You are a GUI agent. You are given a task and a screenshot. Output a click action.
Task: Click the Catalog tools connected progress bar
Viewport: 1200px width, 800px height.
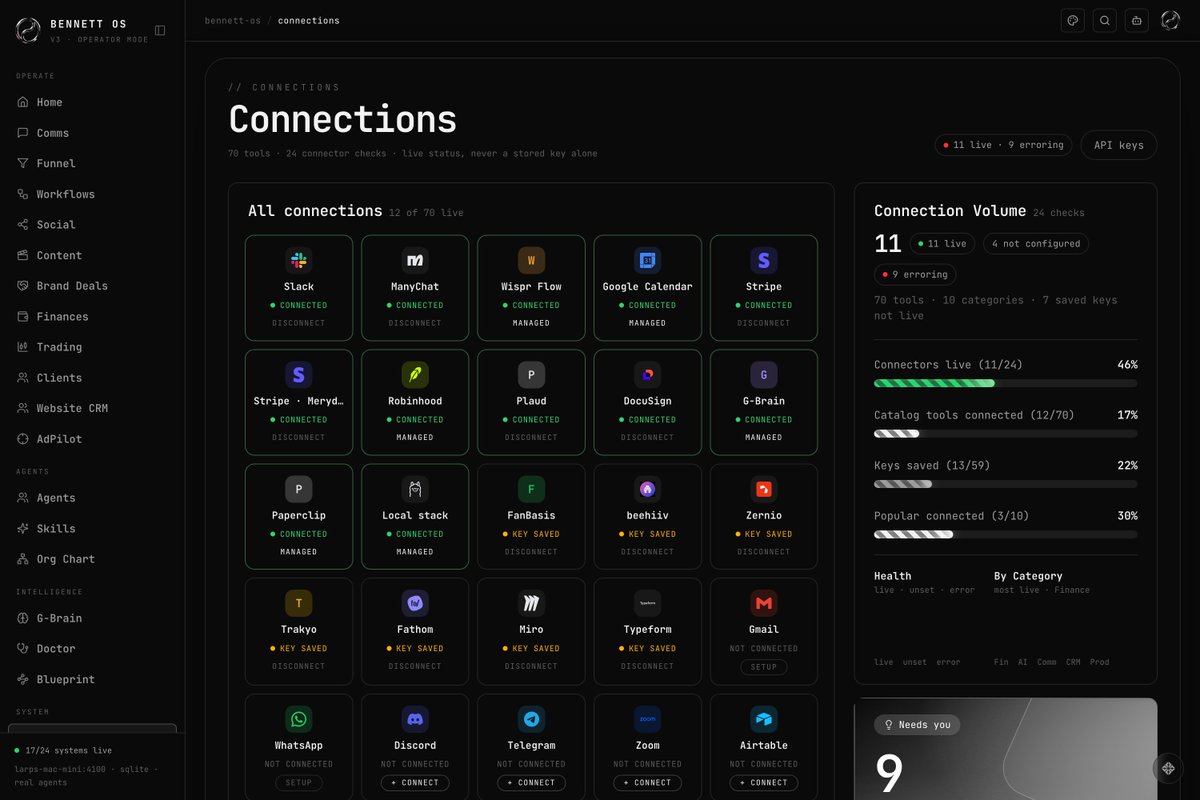pos(1005,433)
